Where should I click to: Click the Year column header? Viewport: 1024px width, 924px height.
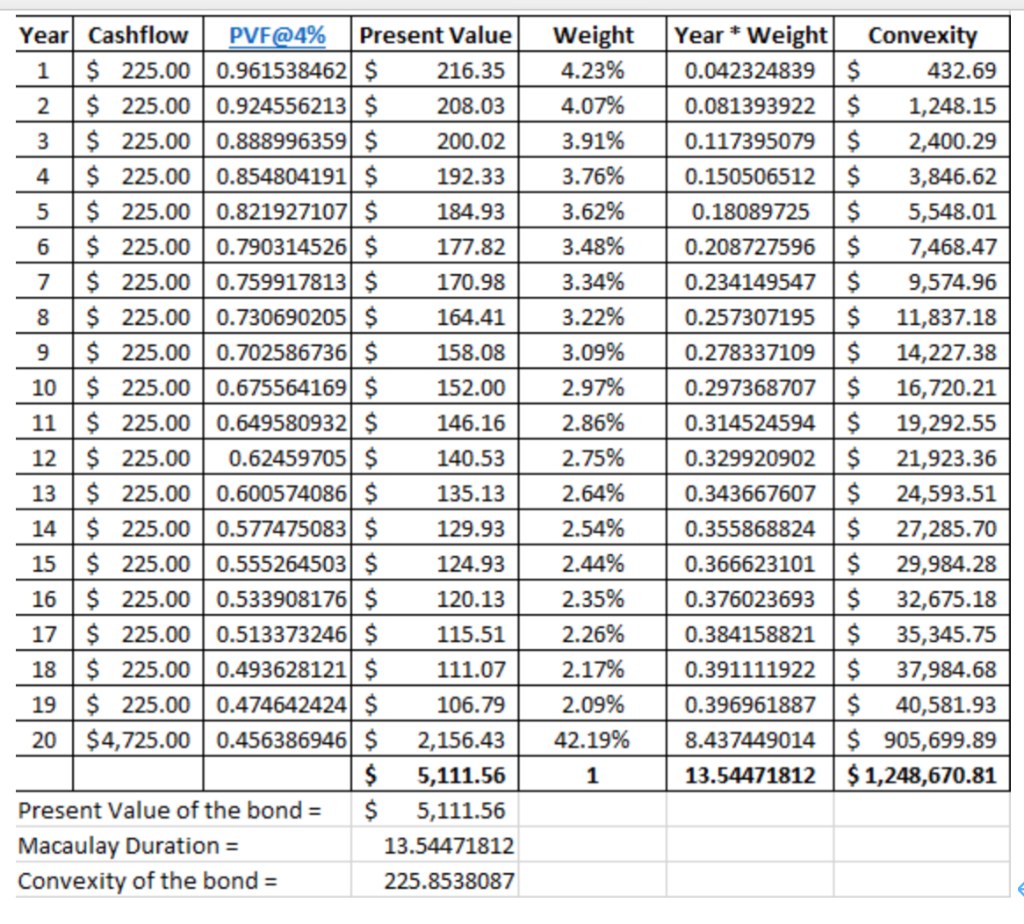click(x=42, y=36)
